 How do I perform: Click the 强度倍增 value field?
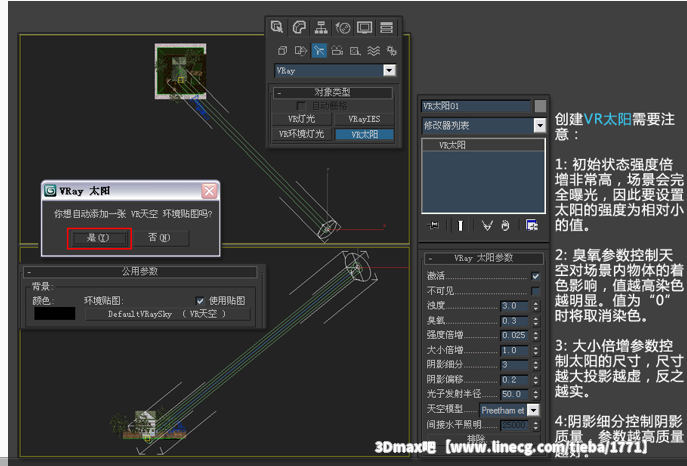pyautogui.click(x=514, y=335)
